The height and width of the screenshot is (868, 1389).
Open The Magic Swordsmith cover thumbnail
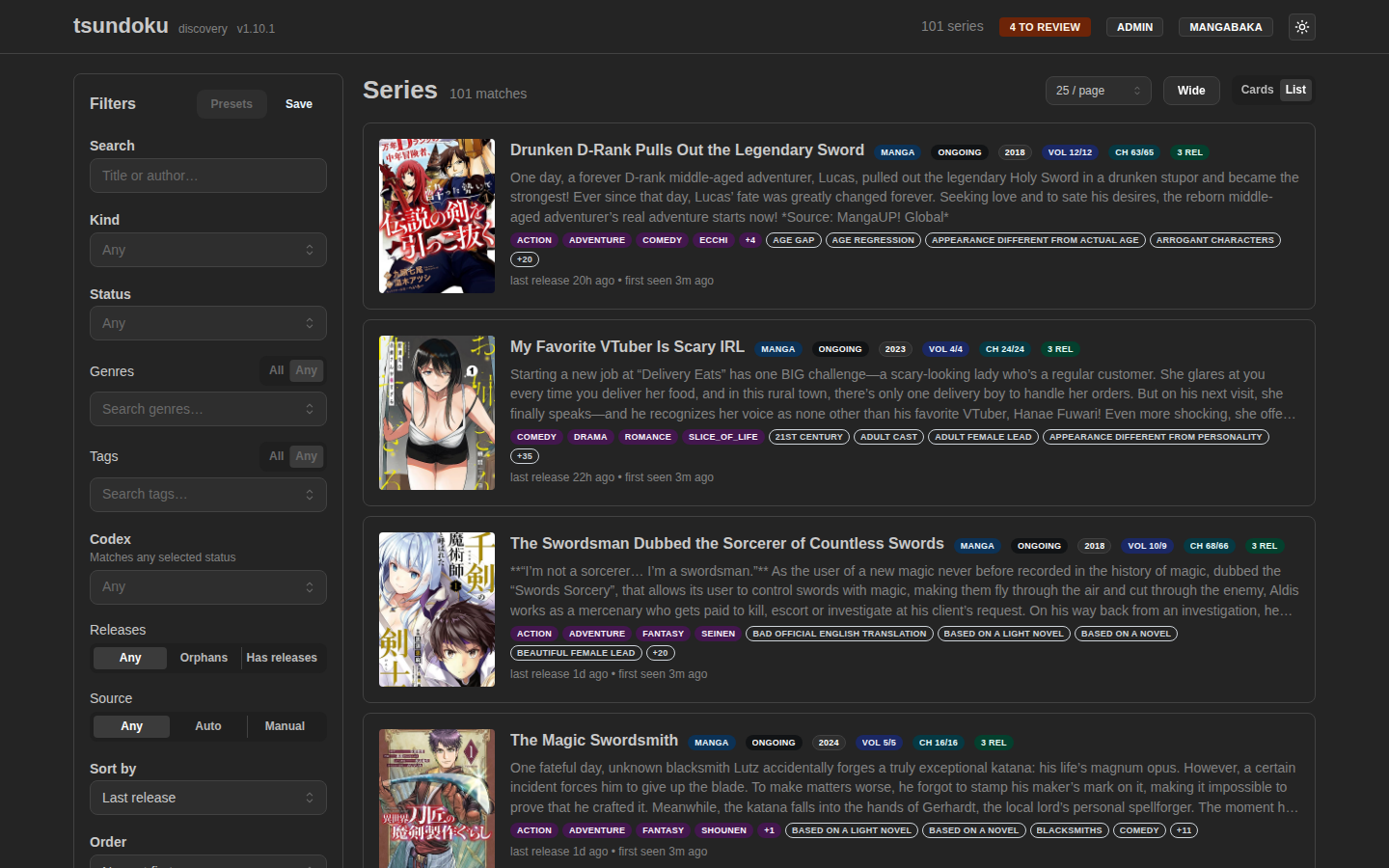click(437, 799)
